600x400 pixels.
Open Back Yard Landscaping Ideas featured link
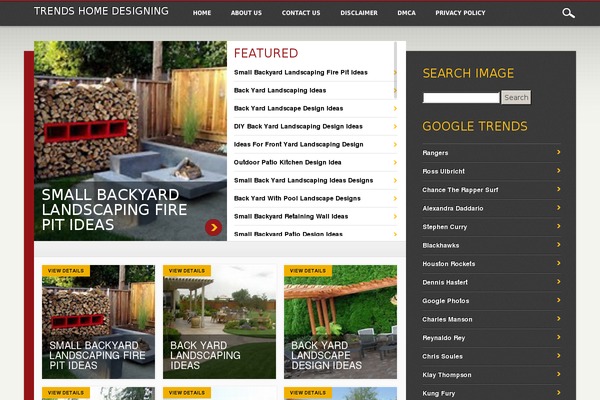point(280,90)
